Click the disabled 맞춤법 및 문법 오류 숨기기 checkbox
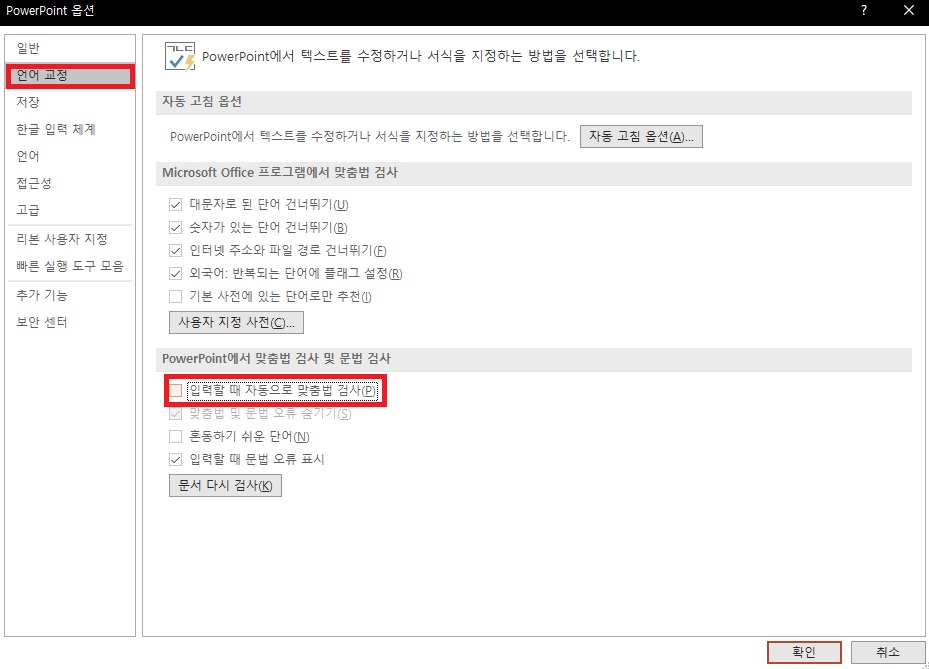This screenshot has width=929, height=669. pos(175,414)
